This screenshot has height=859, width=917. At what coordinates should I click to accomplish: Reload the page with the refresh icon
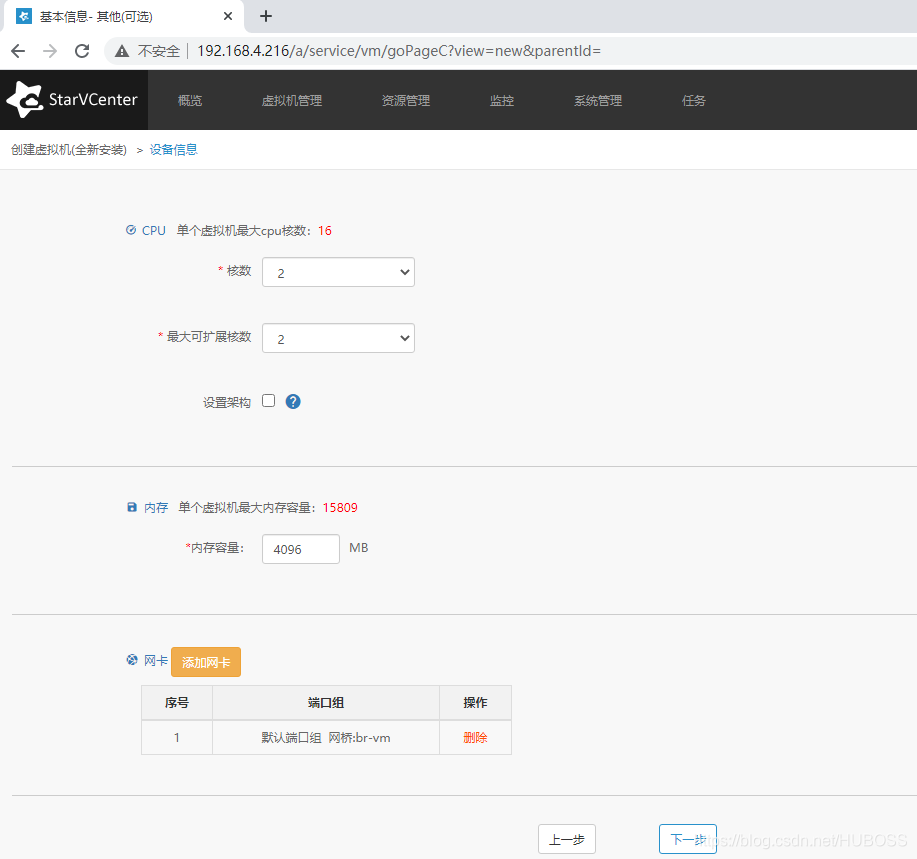[x=82, y=51]
